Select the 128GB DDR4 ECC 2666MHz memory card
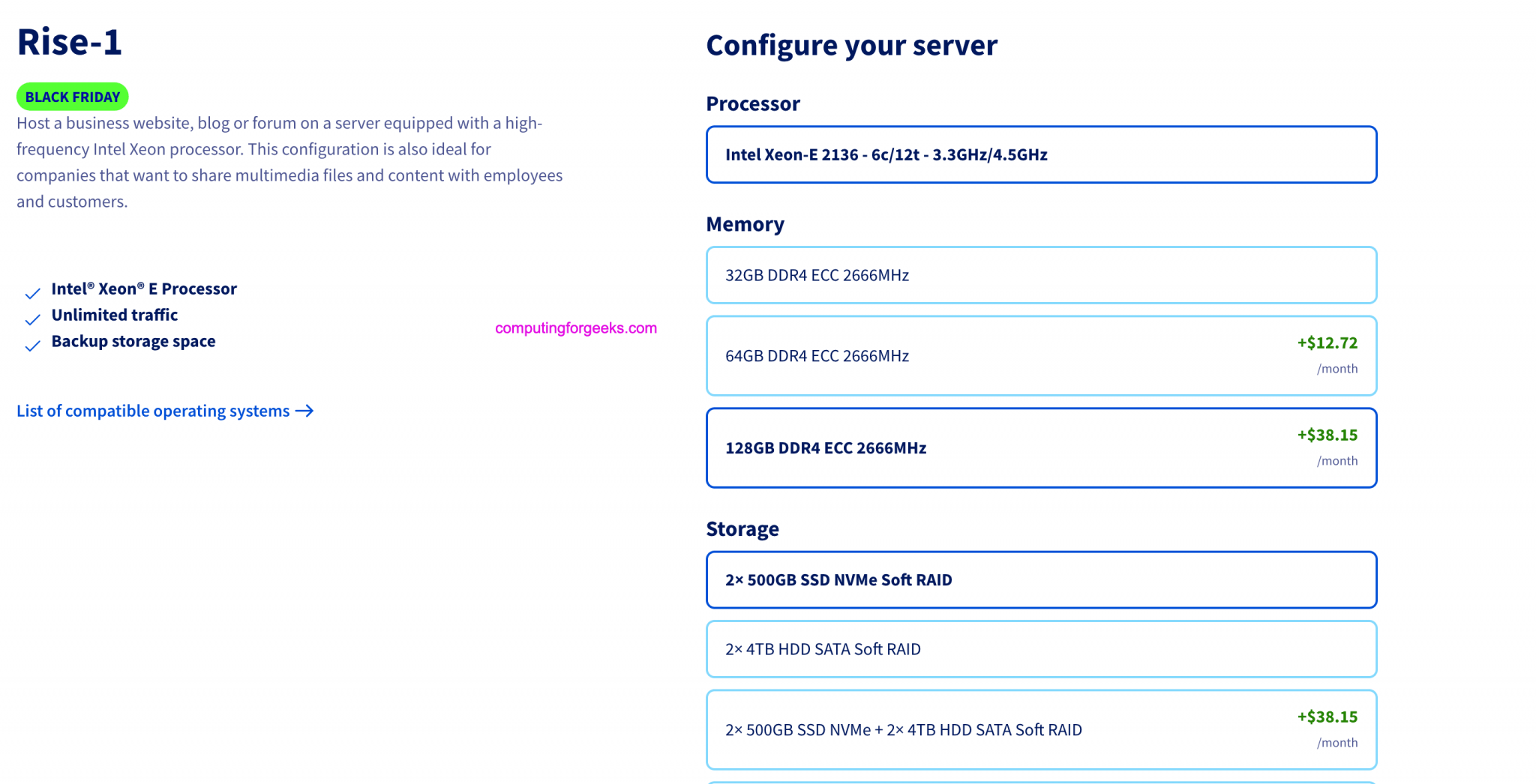 click(1041, 447)
